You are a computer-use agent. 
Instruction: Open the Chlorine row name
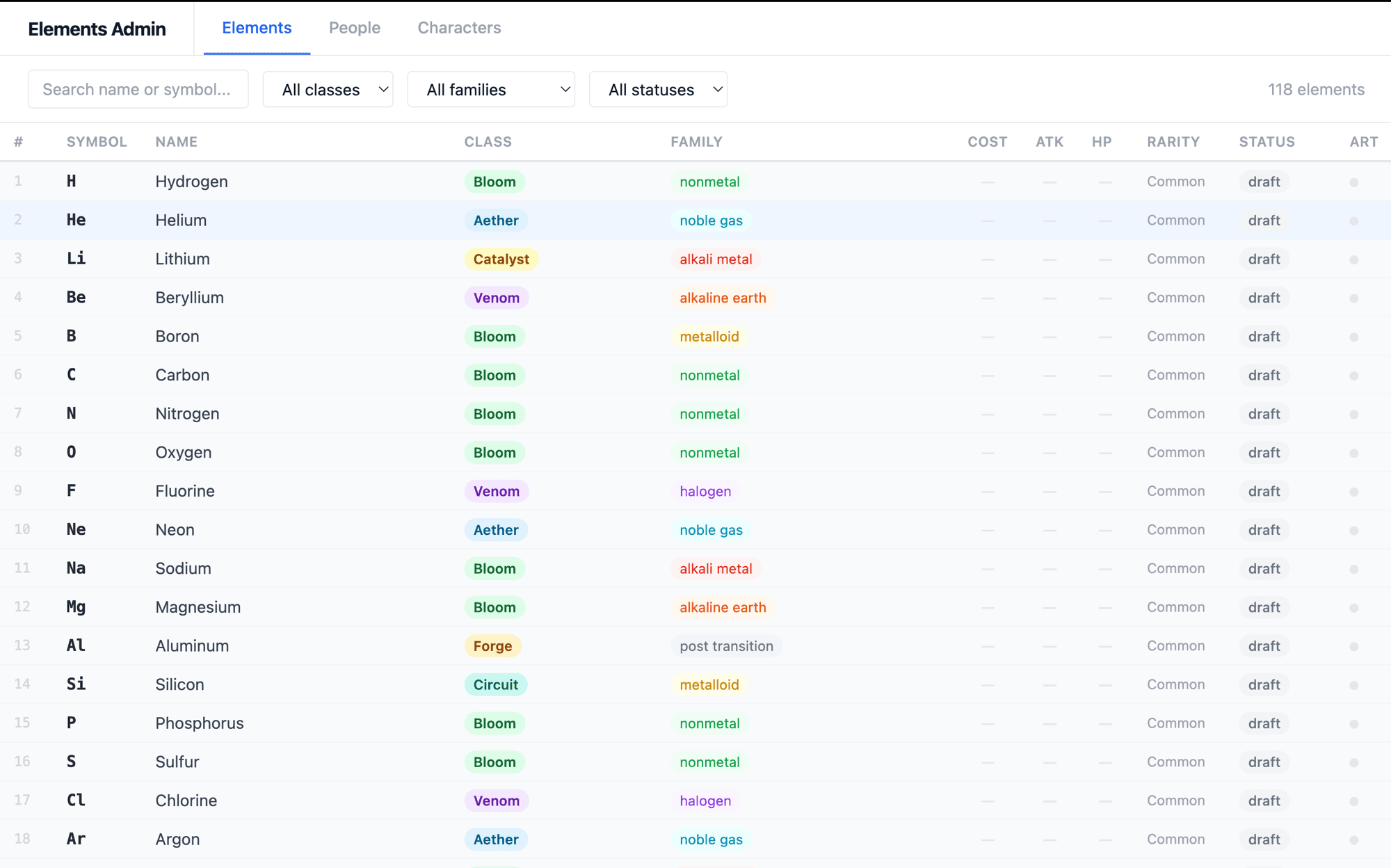(x=186, y=801)
